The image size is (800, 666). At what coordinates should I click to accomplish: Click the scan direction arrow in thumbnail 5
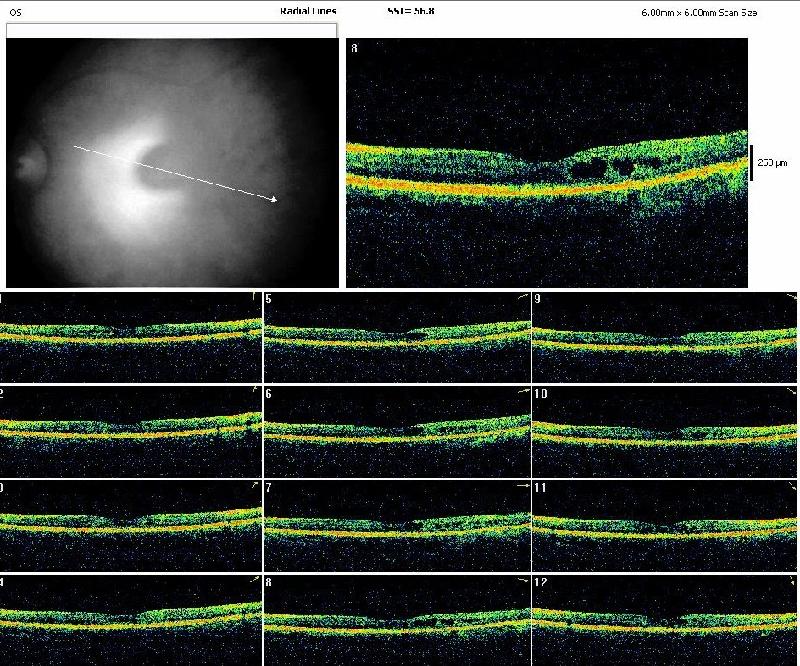pos(523,298)
